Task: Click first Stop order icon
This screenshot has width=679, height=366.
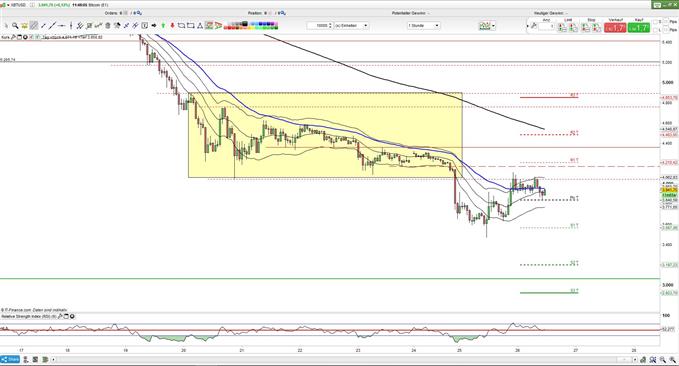Action: click(x=585, y=27)
